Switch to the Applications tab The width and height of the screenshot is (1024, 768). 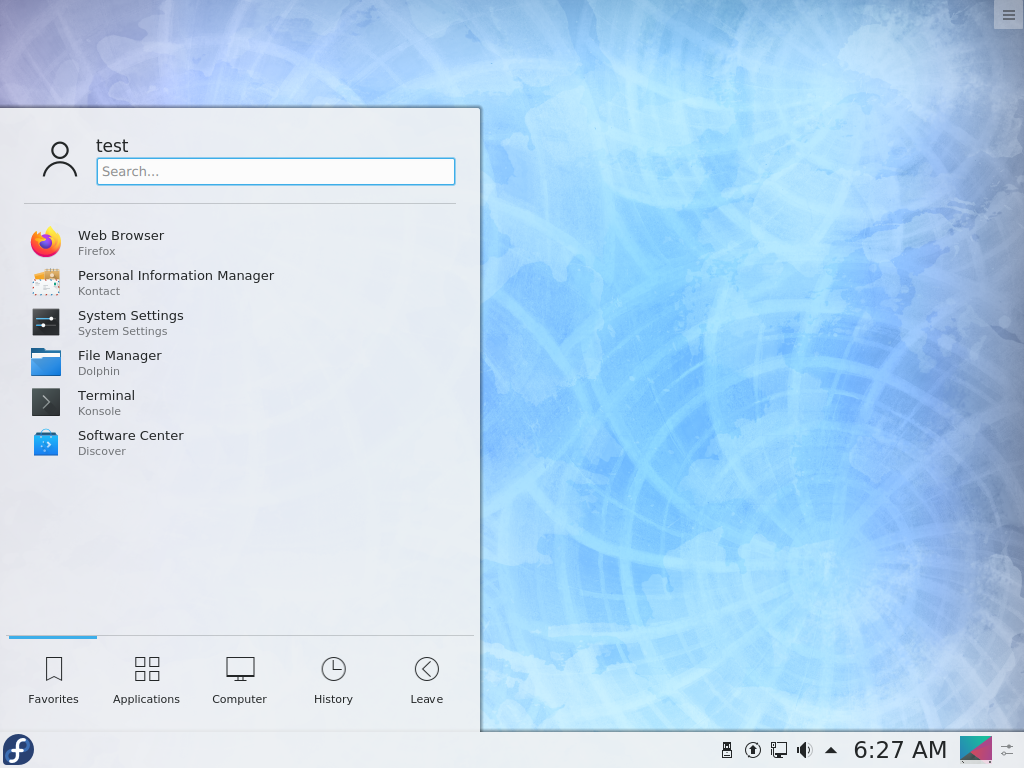point(146,680)
